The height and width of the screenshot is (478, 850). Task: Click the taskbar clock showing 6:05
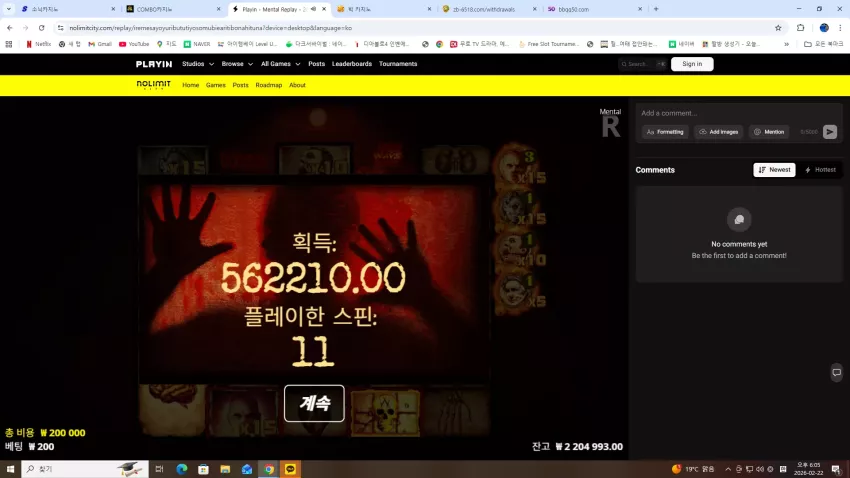tap(808, 469)
